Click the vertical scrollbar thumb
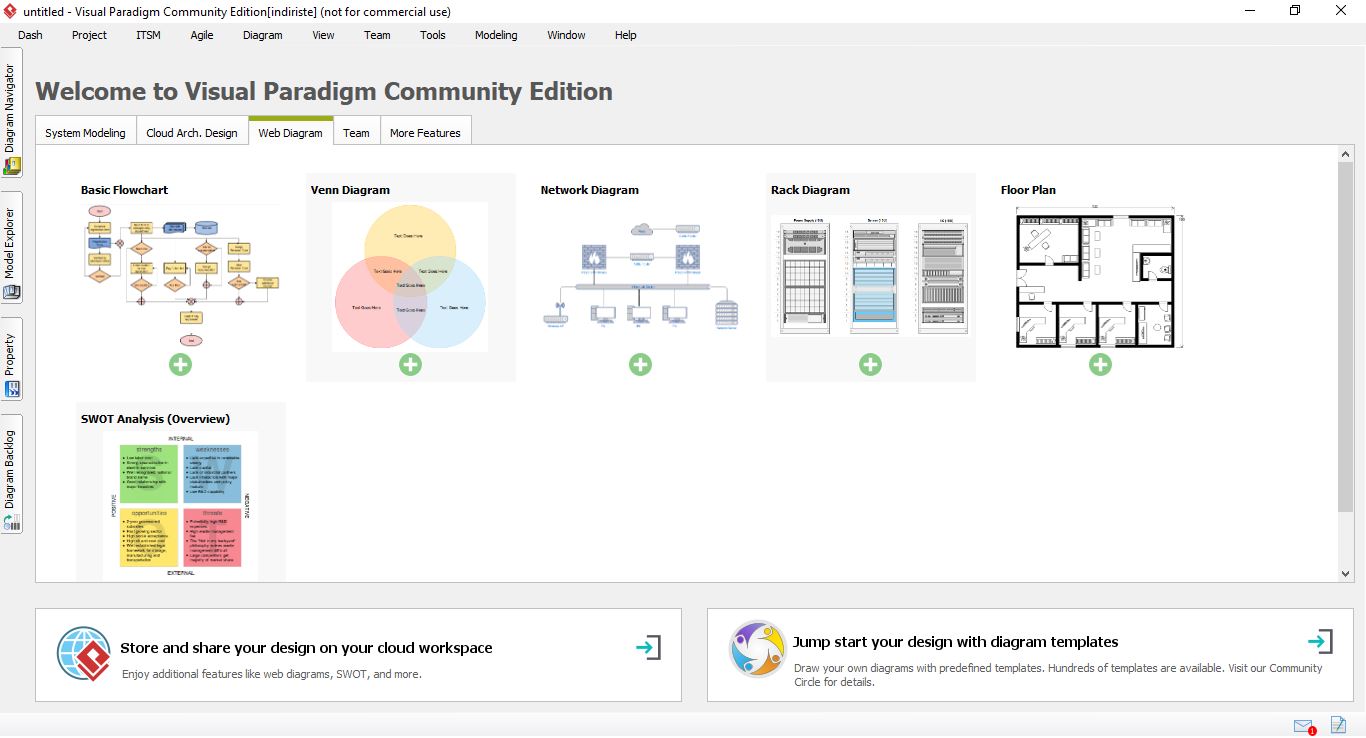 point(1346,337)
